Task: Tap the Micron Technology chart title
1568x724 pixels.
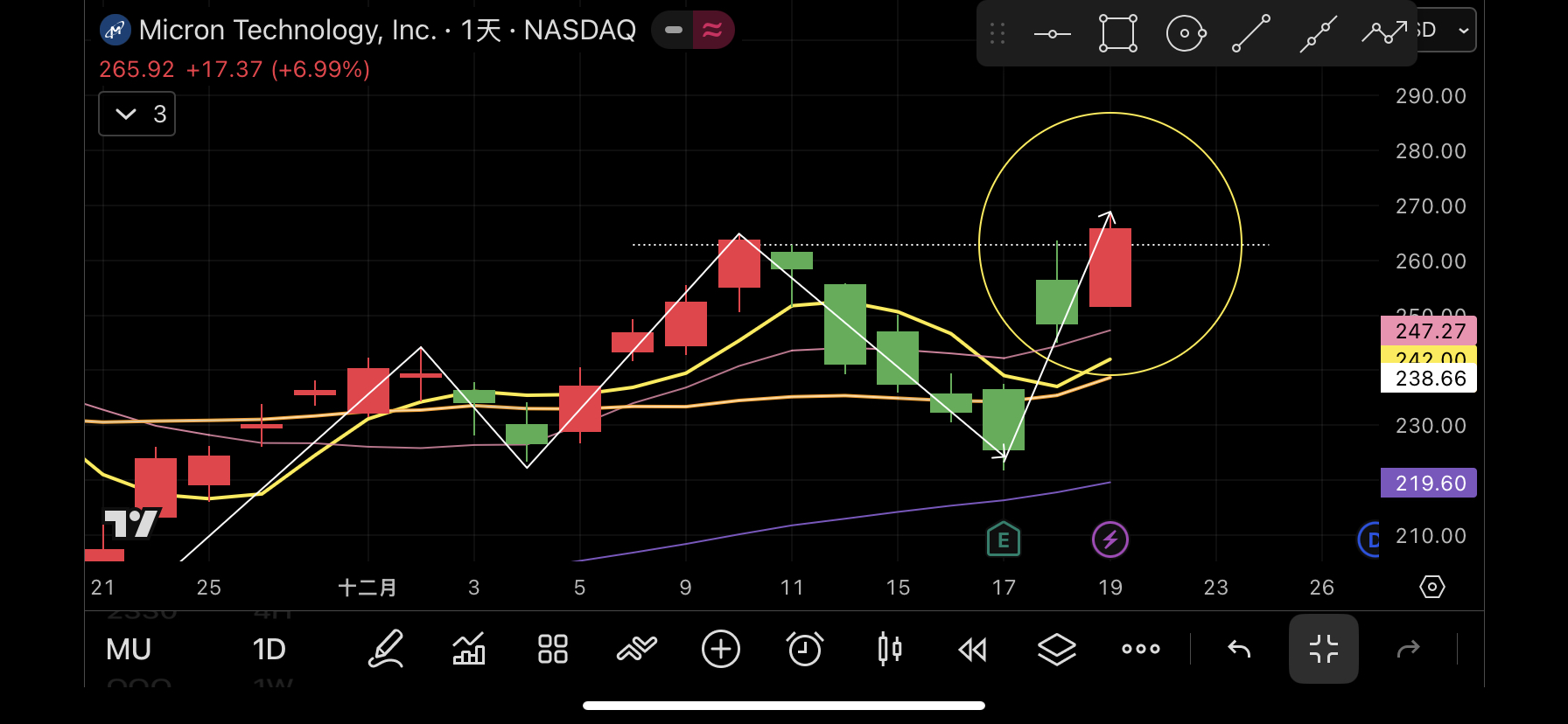Action: (x=388, y=31)
